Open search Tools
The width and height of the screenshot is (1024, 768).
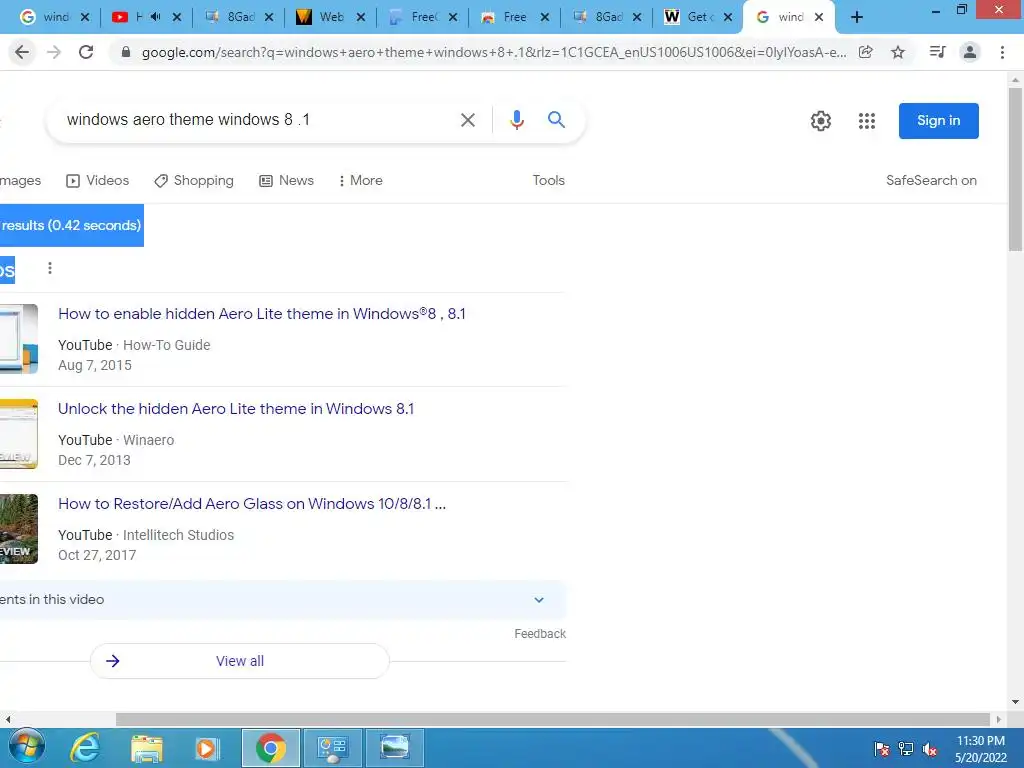(549, 180)
